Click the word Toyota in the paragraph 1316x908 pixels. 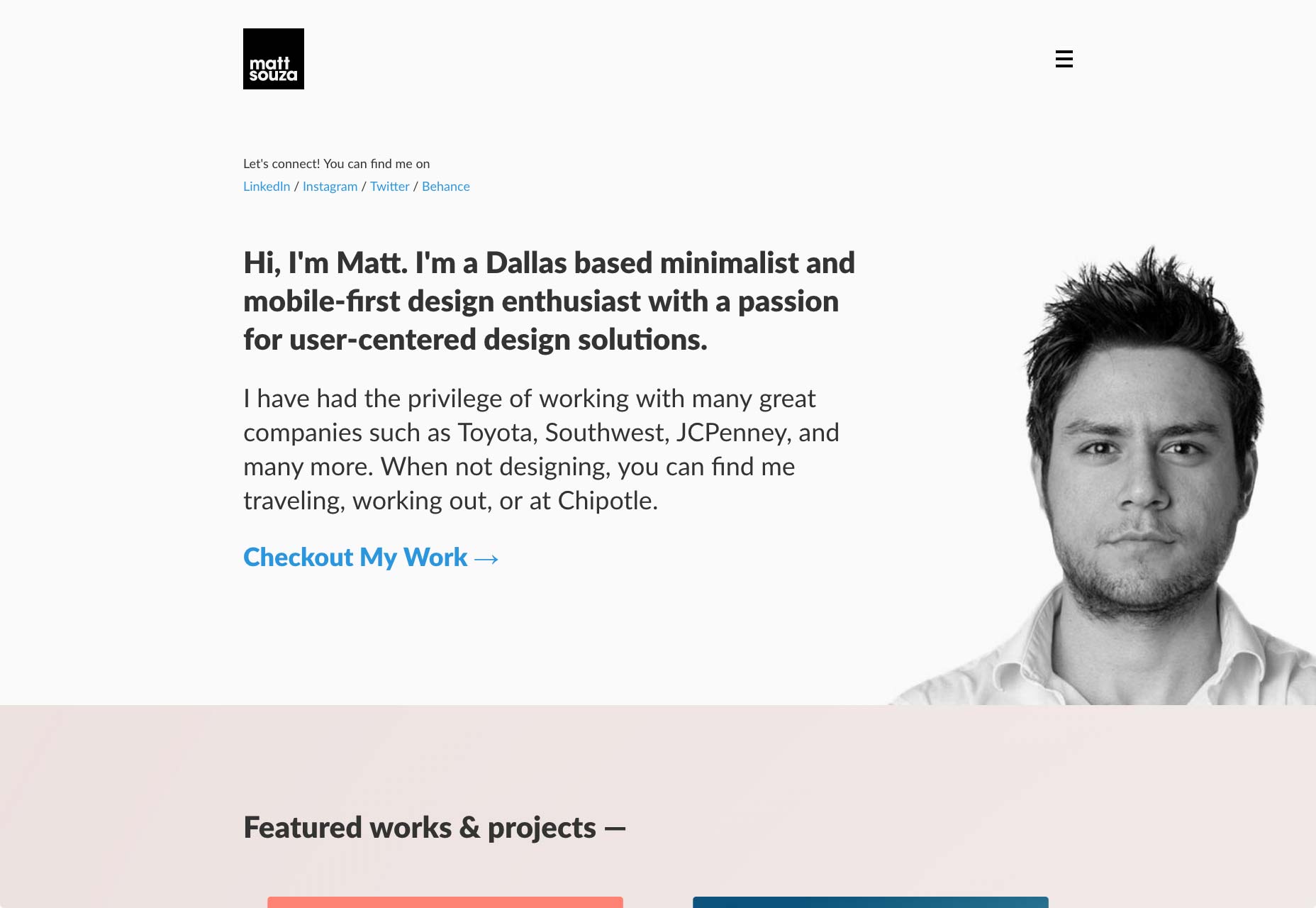click(495, 433)
